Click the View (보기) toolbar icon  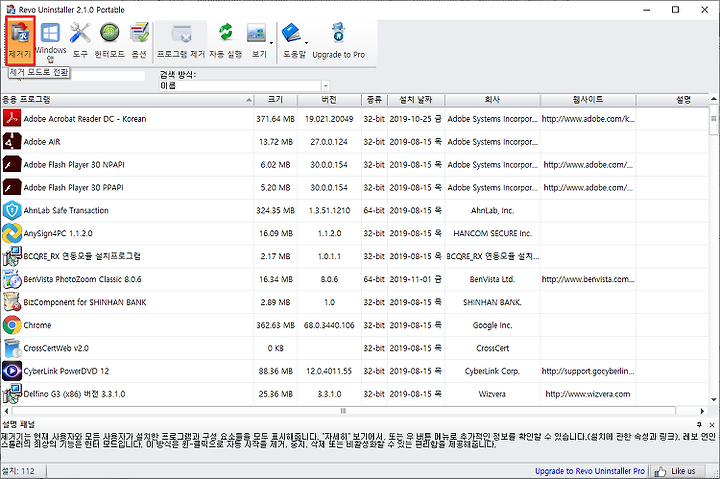coord(256,33)
